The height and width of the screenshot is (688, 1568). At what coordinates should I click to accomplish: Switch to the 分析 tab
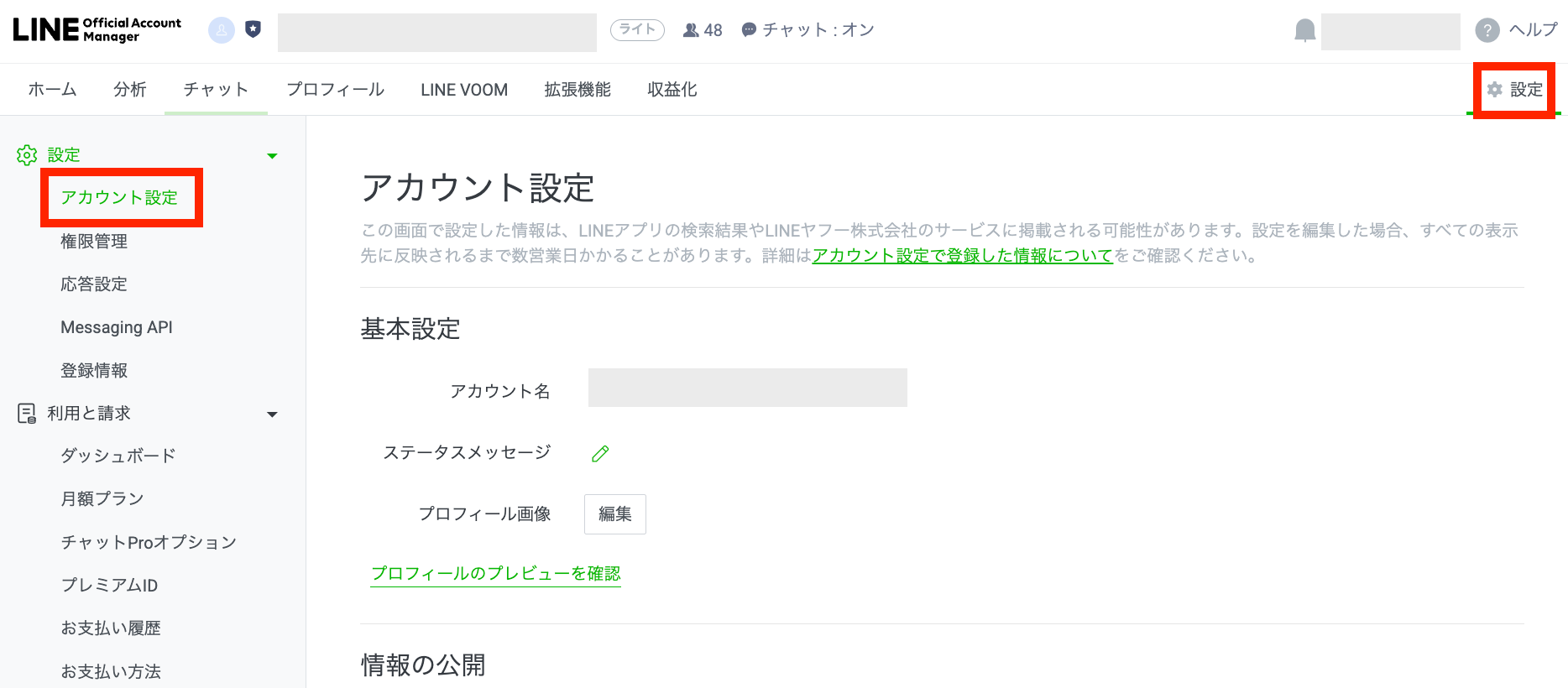[x=130, y=90]
